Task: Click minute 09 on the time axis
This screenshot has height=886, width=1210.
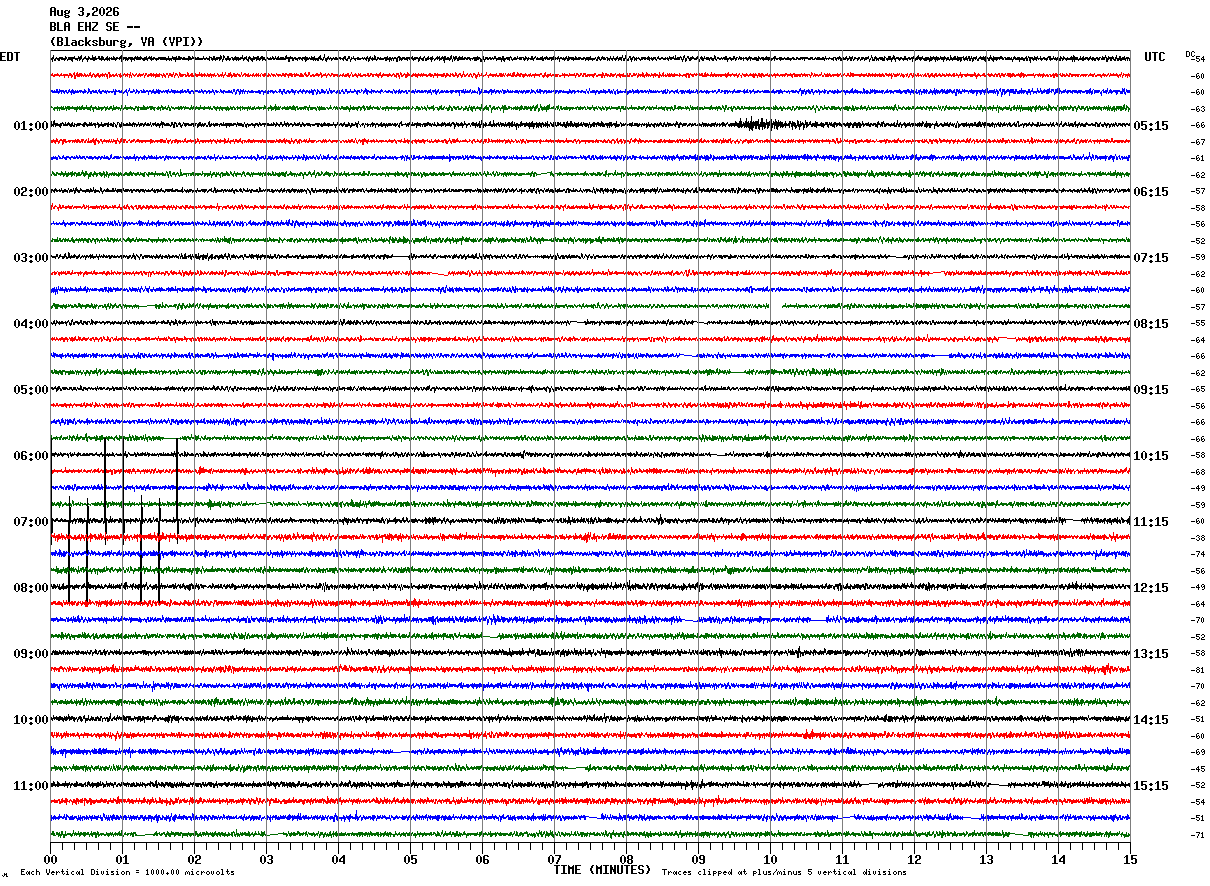Action: point(698,859)
